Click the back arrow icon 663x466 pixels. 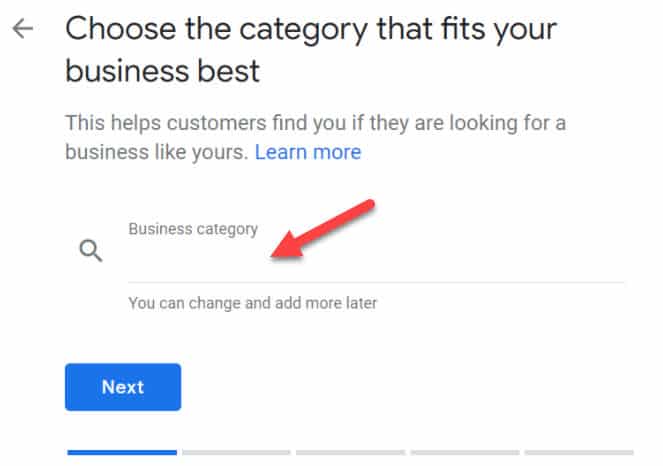click(21, 28)
